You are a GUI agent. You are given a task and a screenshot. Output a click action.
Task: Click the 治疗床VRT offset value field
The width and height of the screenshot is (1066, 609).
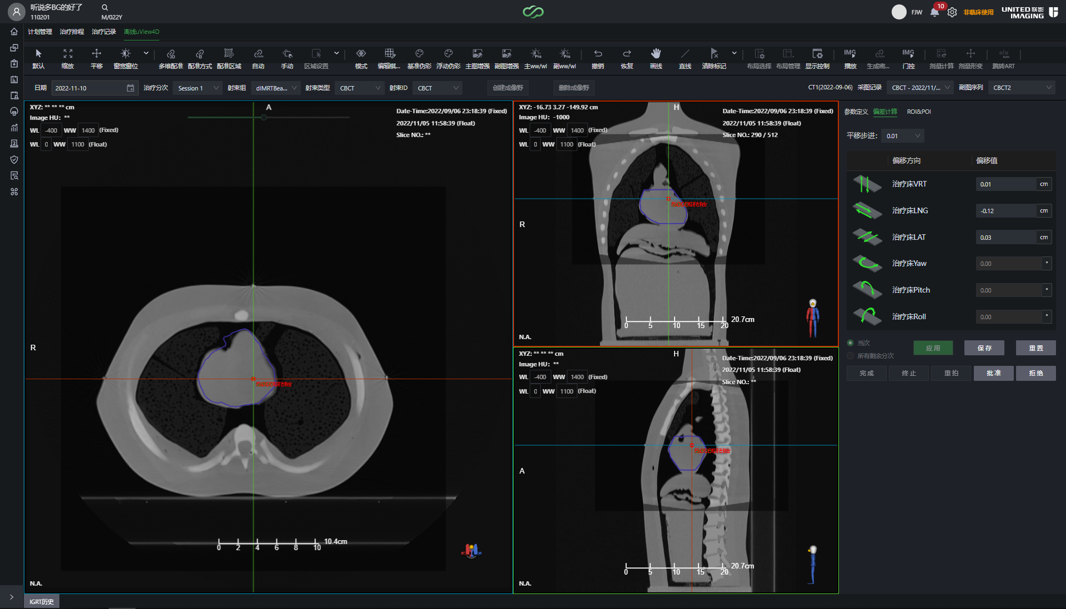1006,184
